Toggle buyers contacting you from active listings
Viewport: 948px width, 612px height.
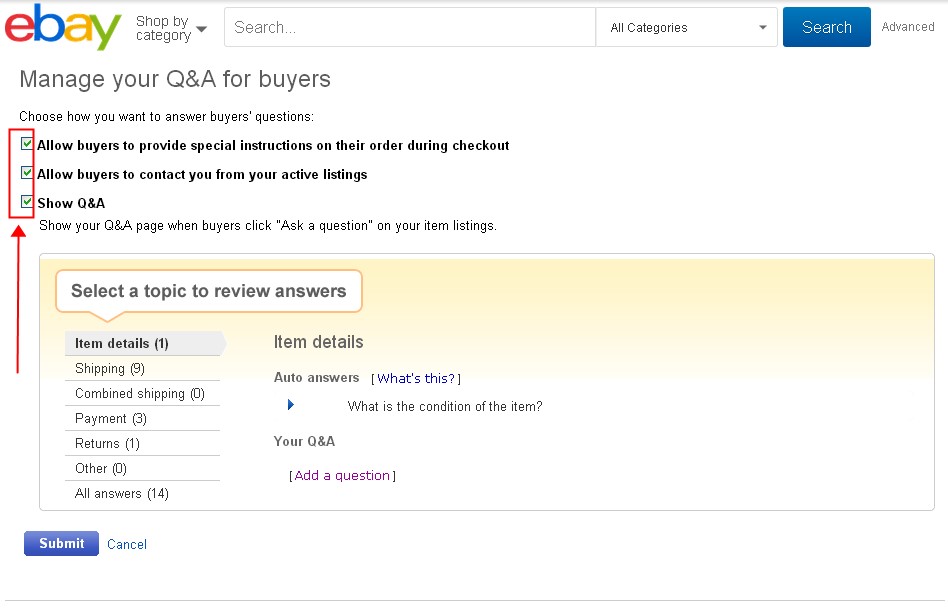24,173
